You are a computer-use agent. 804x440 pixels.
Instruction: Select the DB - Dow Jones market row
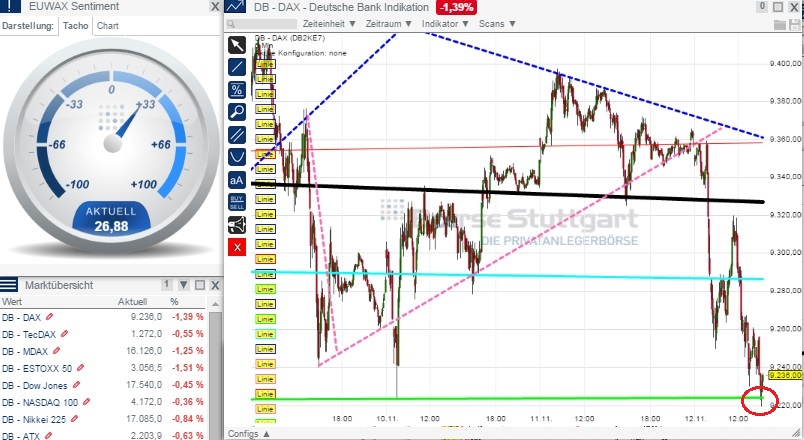click(x=103, y=385)
